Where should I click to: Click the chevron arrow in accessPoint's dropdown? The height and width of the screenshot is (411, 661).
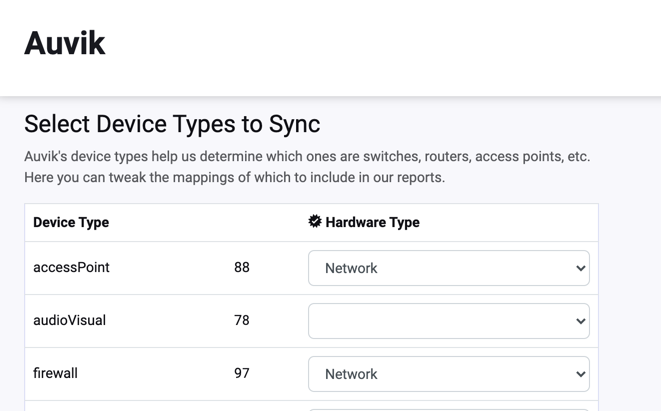coord(580,268)
